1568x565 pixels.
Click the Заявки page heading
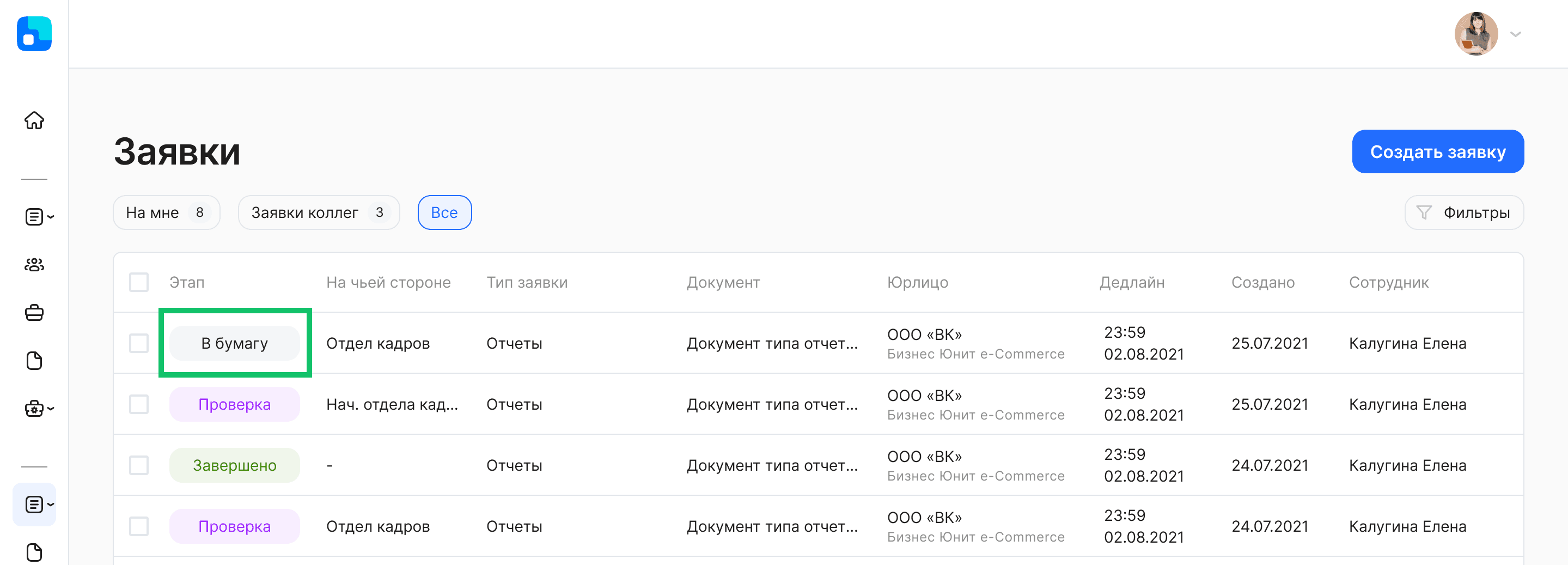177,151
